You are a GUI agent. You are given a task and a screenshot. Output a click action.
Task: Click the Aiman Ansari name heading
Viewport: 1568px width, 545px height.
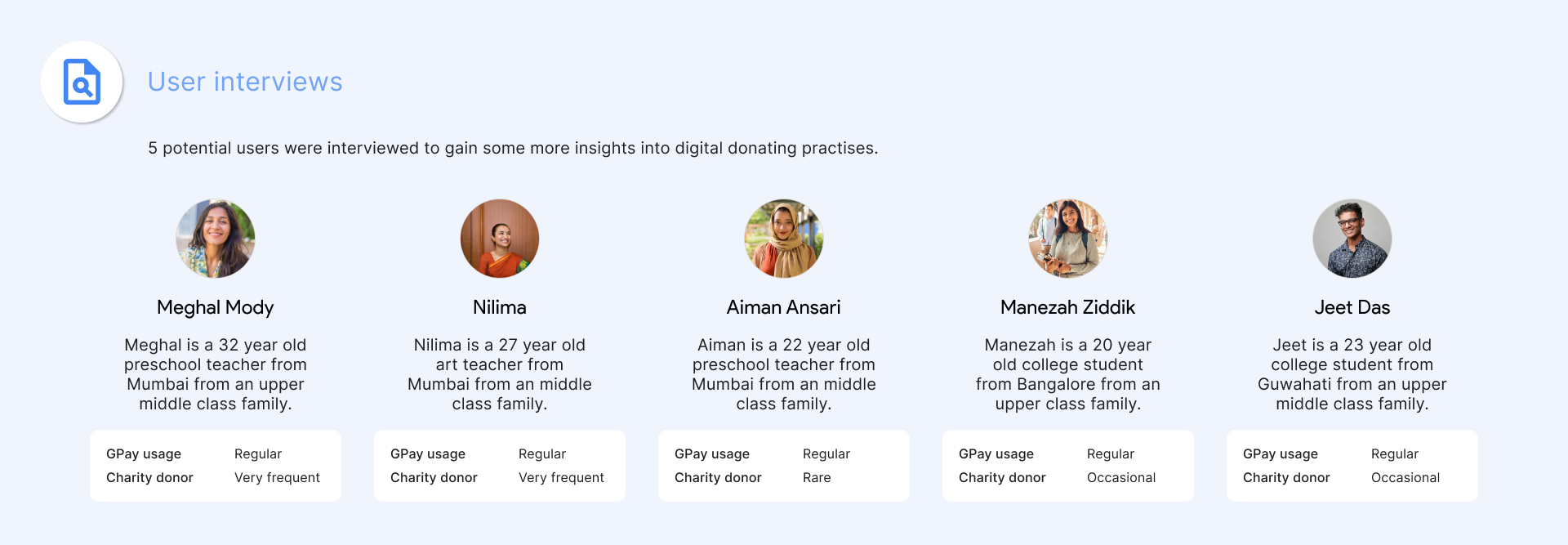click(x=784, y=308)
